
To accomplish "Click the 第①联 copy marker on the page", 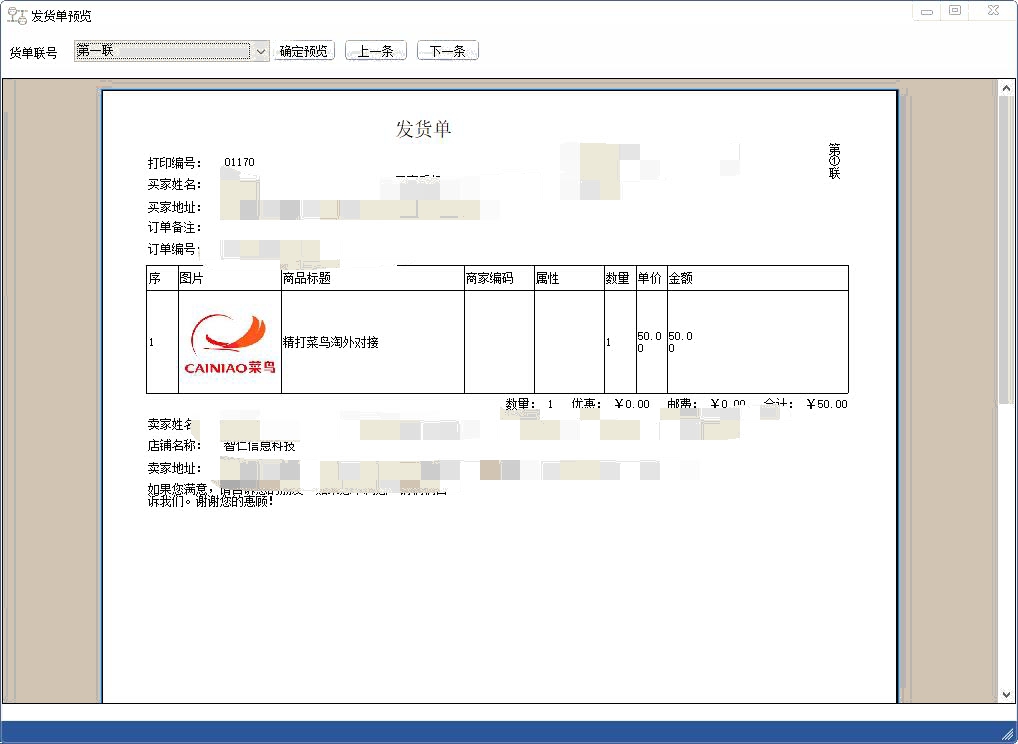I will pos(834,161).
